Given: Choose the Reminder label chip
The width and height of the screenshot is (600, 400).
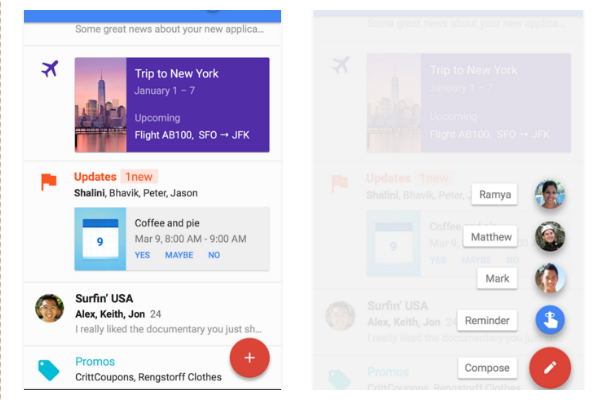Looking at the screenshot, I should pyautogui.click(x=487, y=320).
